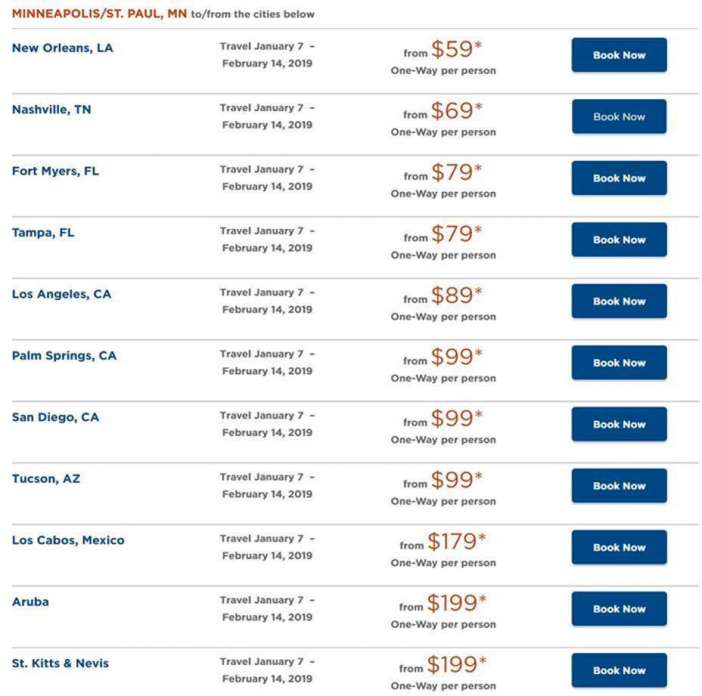Click Book Now for Nashville, TN
The height and width of the screenshot is (696, 702).
tap(619, 117)
